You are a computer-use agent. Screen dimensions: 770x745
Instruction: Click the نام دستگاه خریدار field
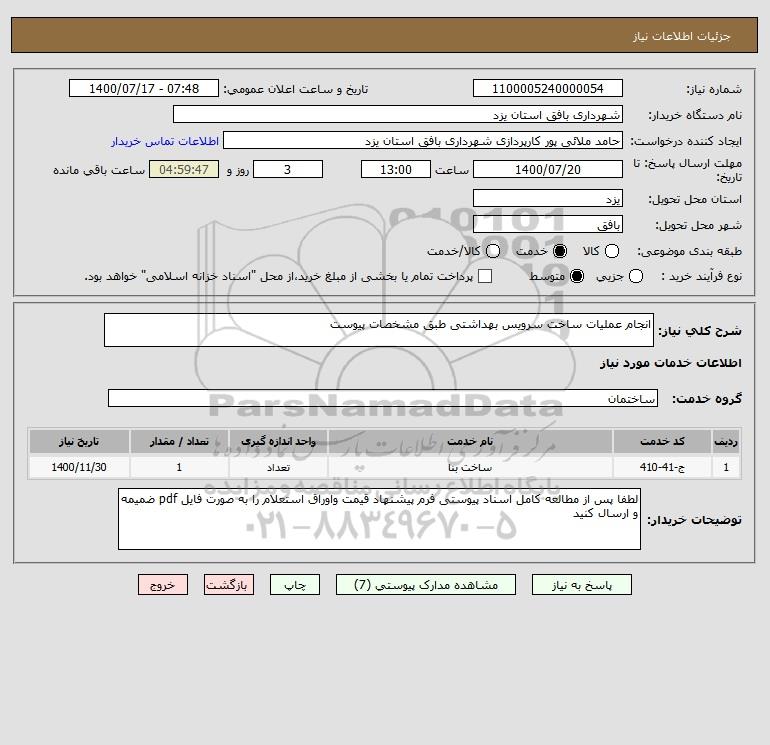(x=398, y=114)
